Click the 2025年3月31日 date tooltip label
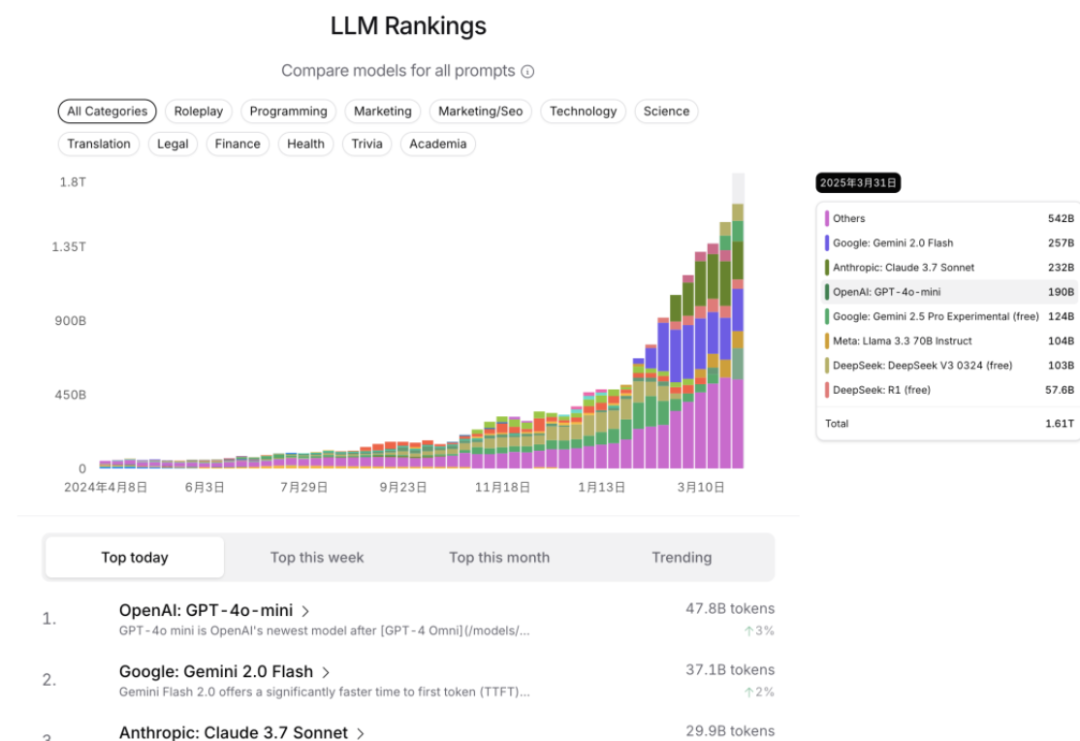The image size is (1080, 741). pyautogui.click(x=858, y=182)
